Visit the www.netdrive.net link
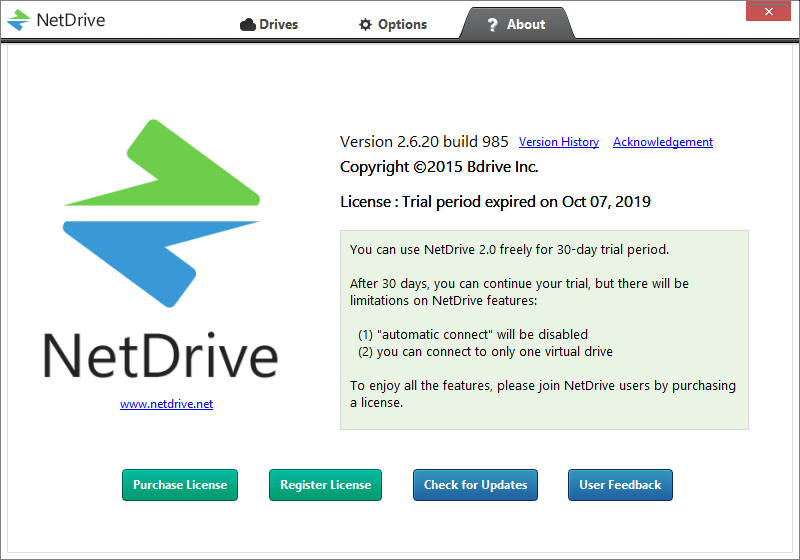The width and height of the screenshot is (800, 560). point(166,404)
